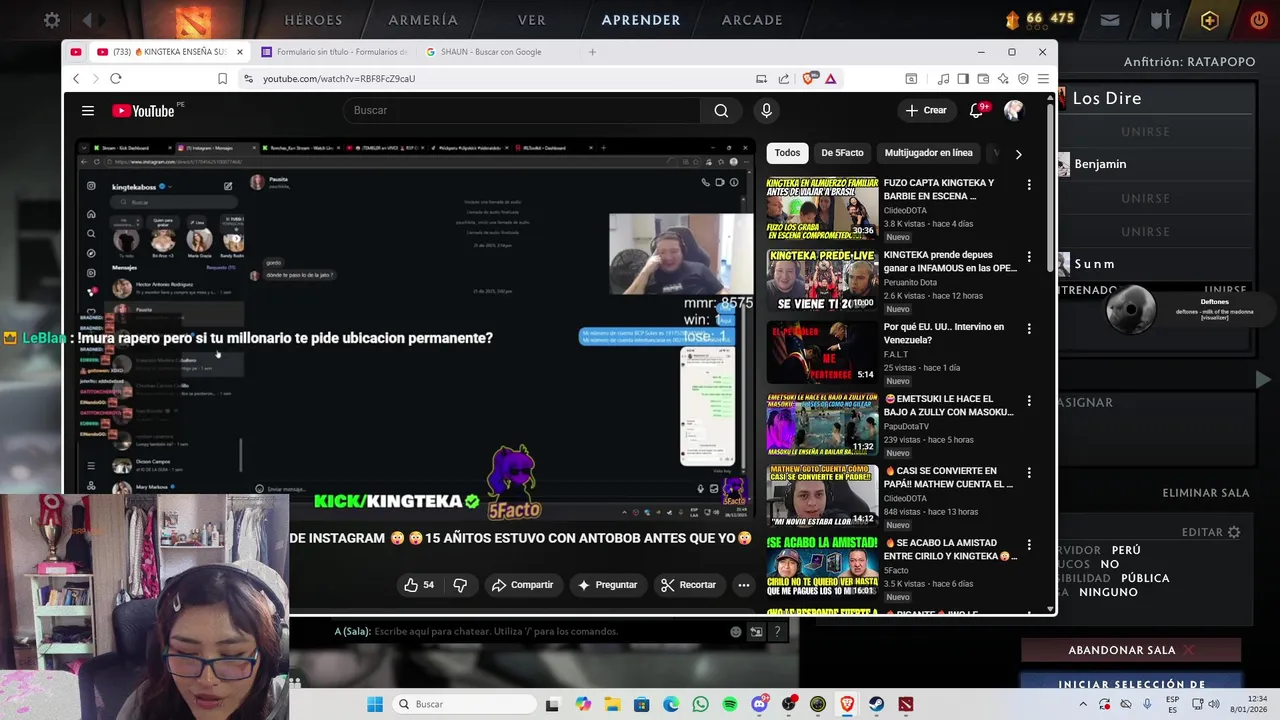Click the Brave Rewards triangle icon
The width and height of the screenshot is (1280, 720).
click(830, 78)
